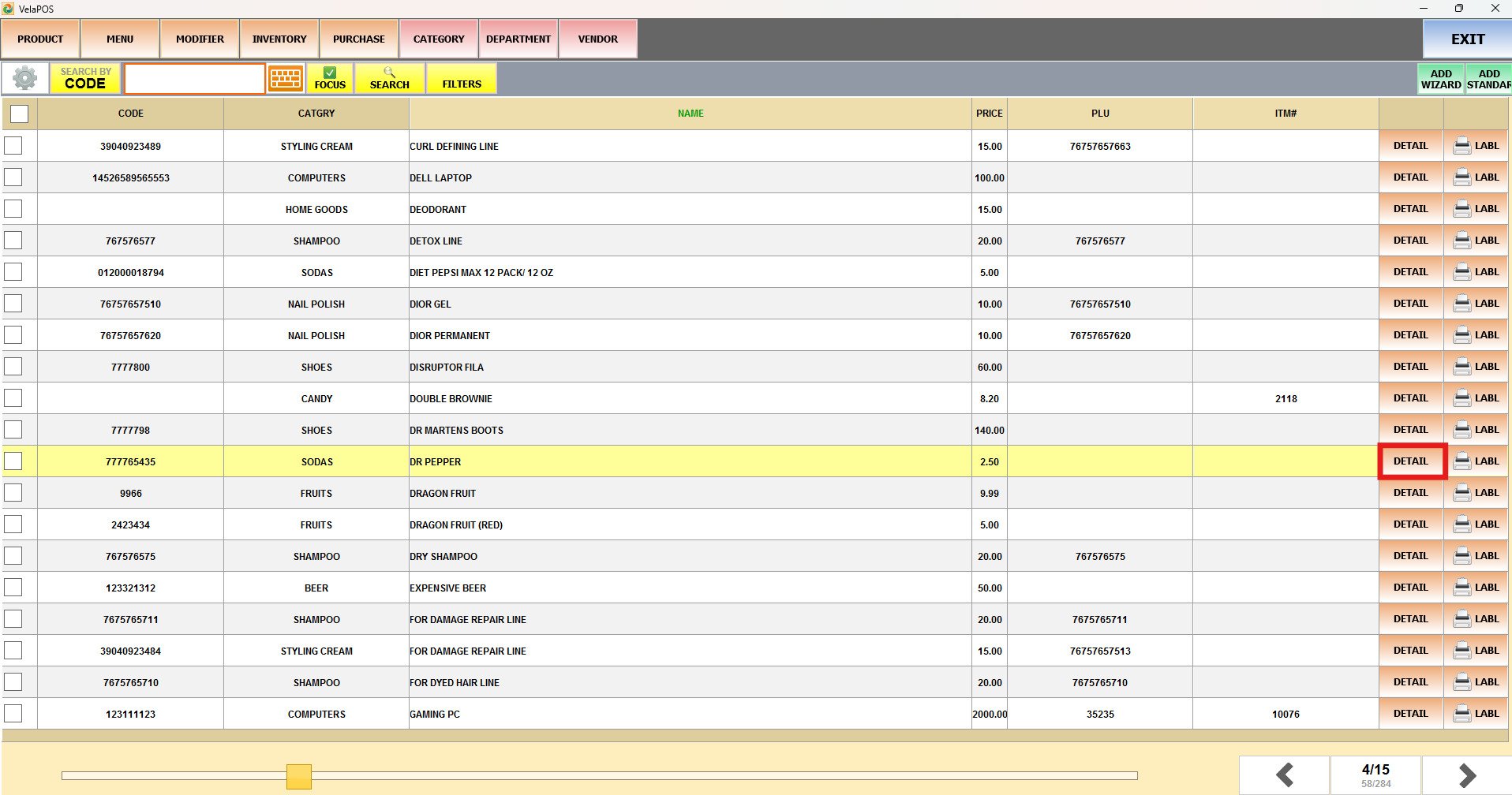Tick the DEODORANT row checkbox
Viewport: 1512px width, 795px height.
13,209
